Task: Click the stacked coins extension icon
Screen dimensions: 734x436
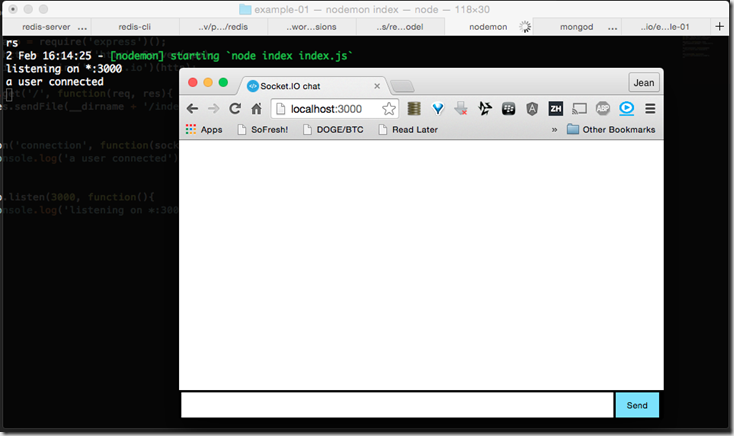Action: click(x=414, y=109)
